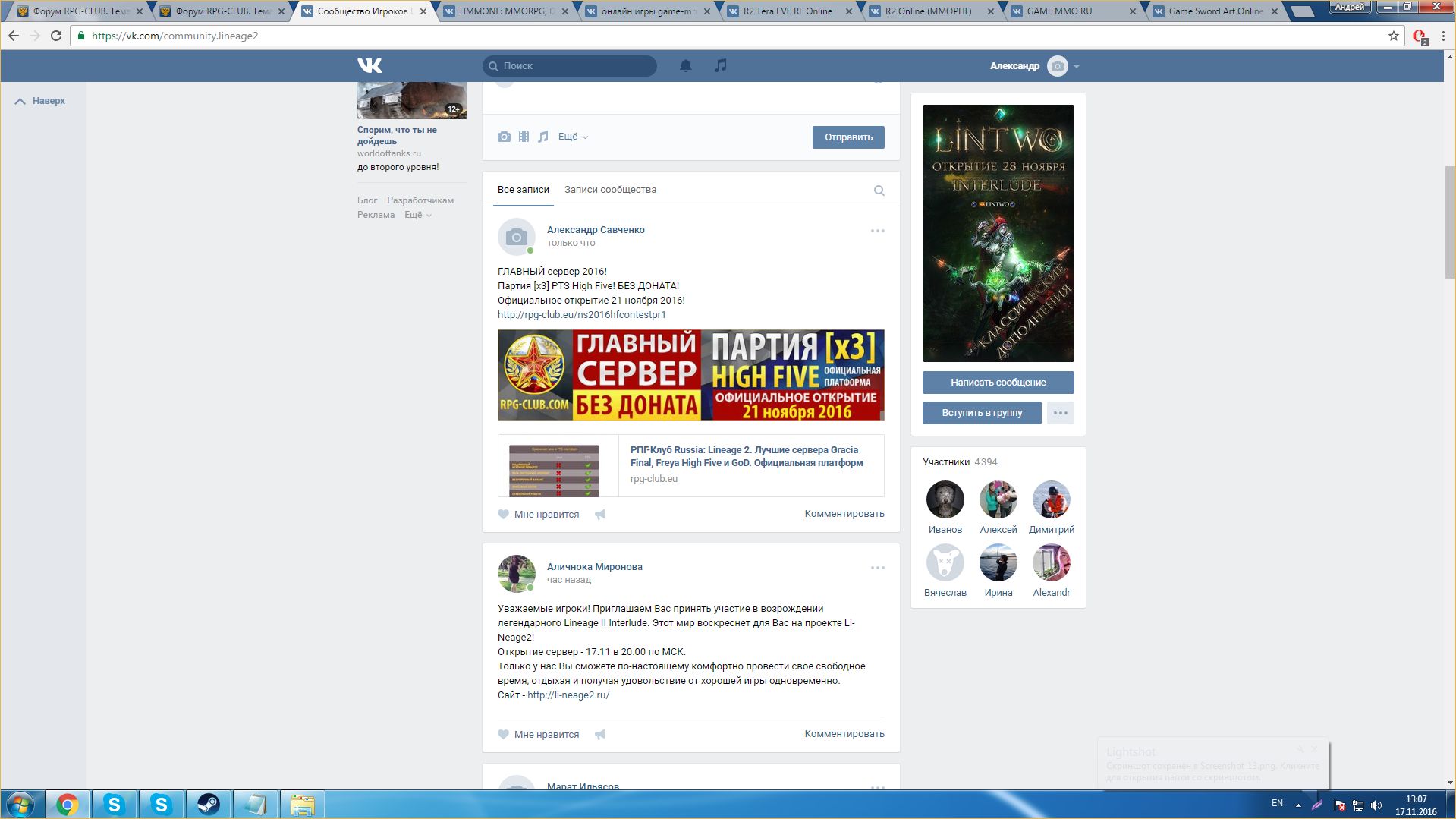Open options dots on Миронова's post
Screen dimensions: 1456x819
[x=877, y=568]
